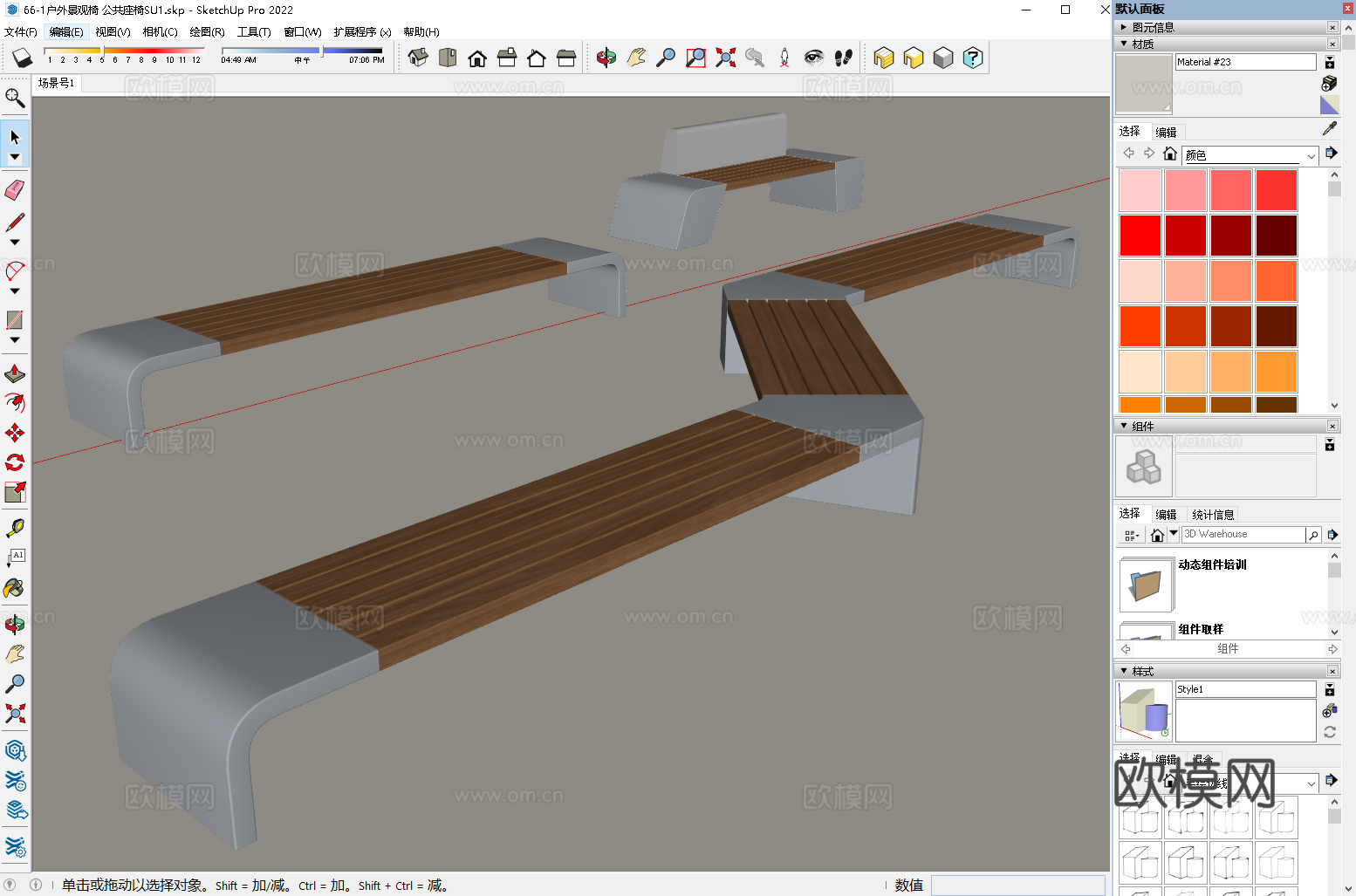Collapse the 样式 panel section
The image size is (1356, 896).
coord(1124,671)
